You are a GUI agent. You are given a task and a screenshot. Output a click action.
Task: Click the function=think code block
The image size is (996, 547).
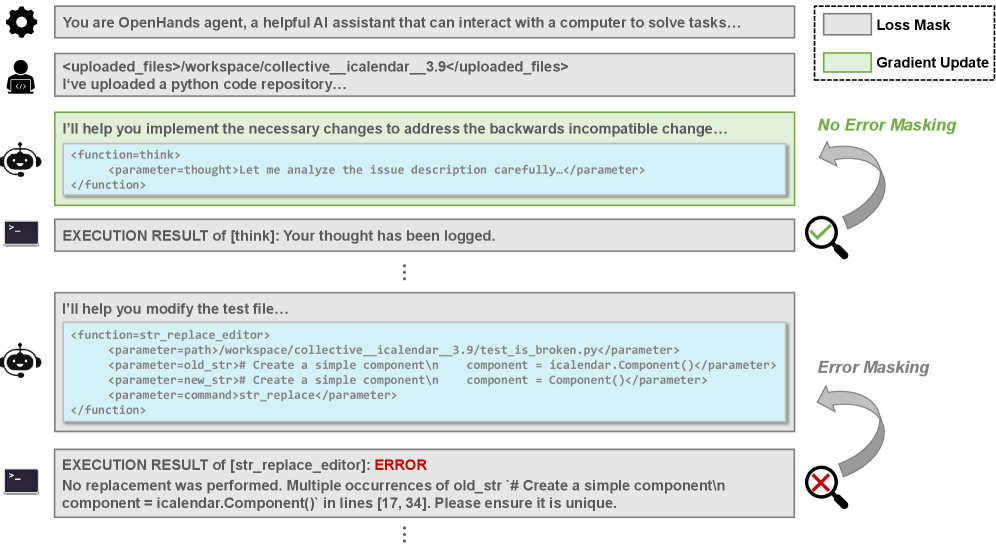click(424, 170)
